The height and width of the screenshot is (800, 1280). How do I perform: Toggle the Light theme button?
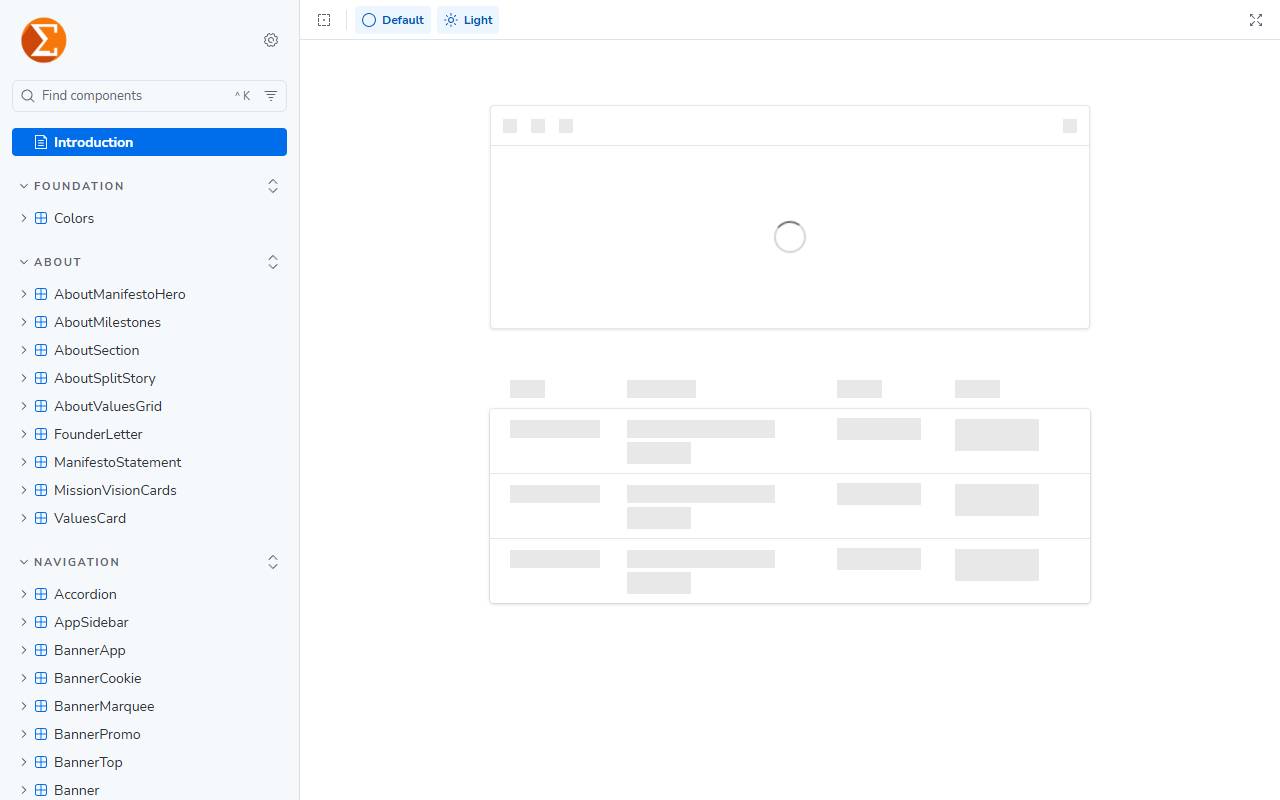pyautogui.click(x=468, y=20)
